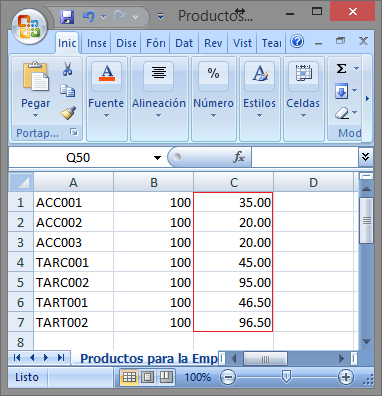Switch to Normal view button

pos(129,377)
